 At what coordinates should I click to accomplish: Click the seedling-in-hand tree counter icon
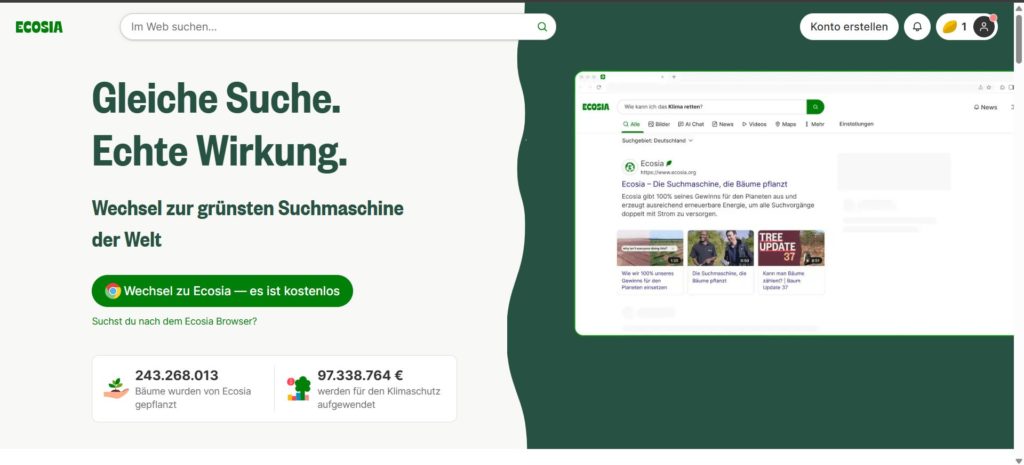click(x=116, y=388)
